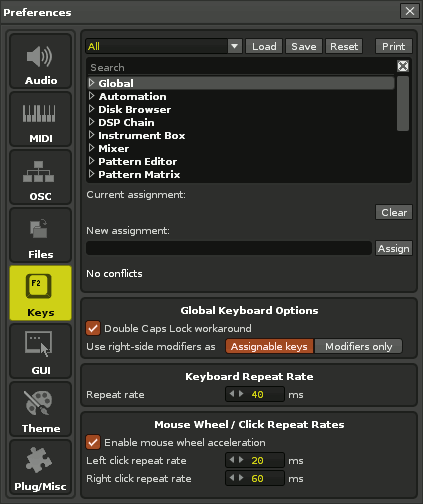Toggle Double Caps Lock workaround checkbox
This screenshot has width=423, height=504.
click(x=93, y=328)
